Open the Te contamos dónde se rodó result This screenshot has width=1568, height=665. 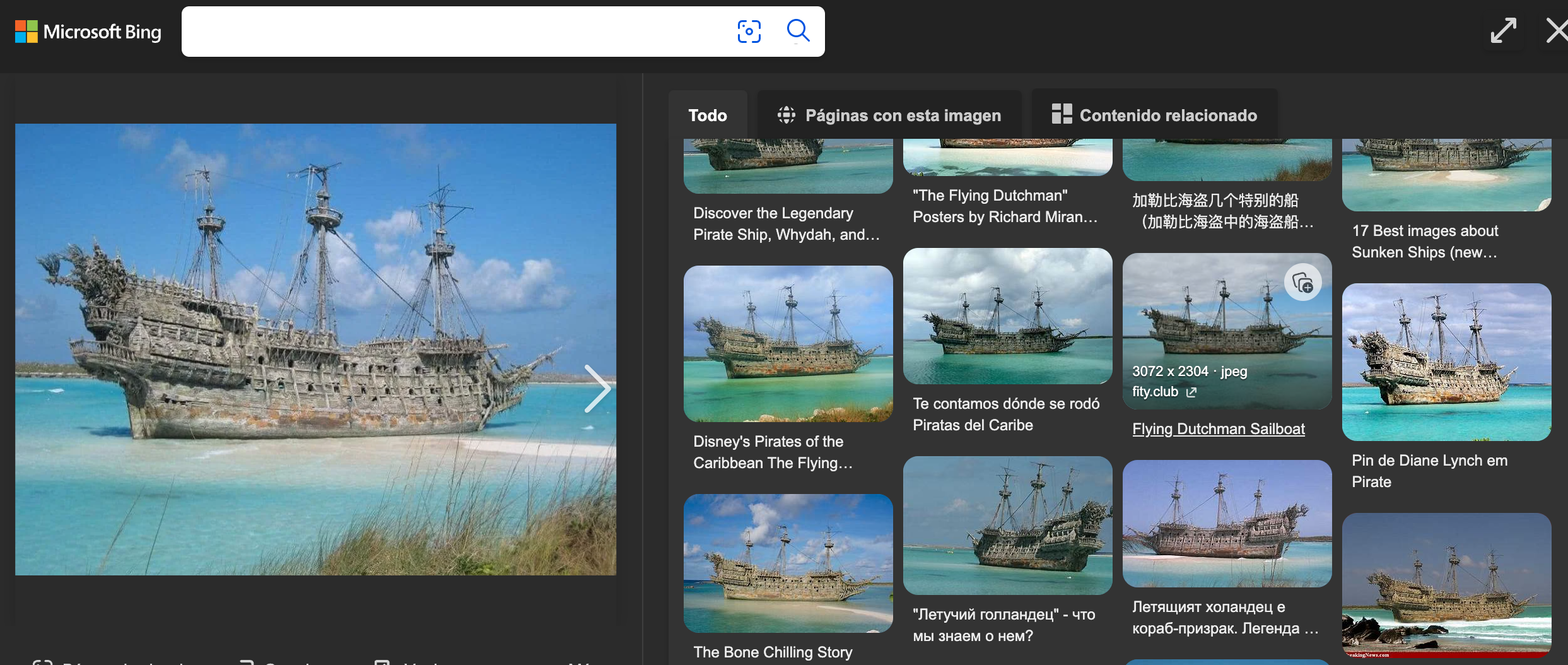1006,414
